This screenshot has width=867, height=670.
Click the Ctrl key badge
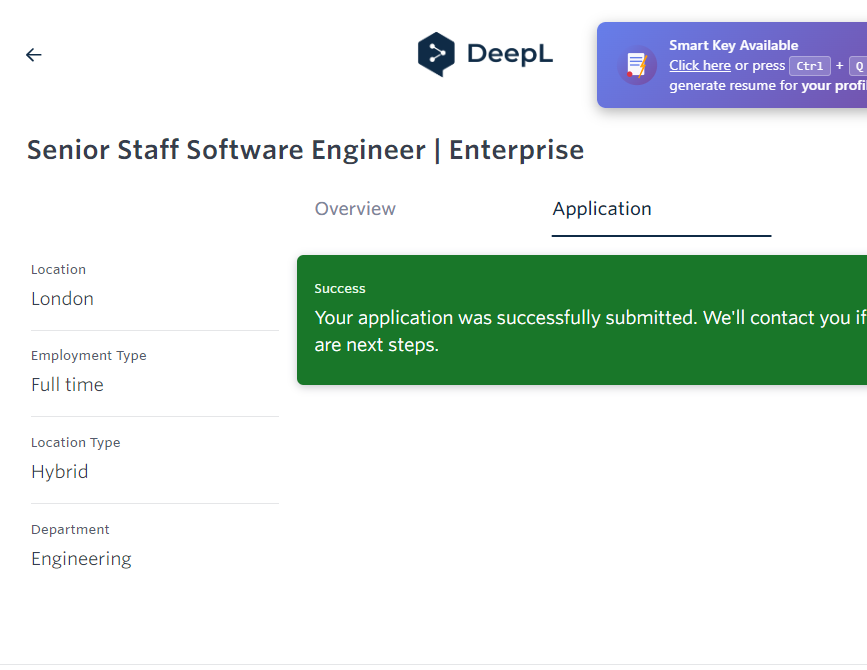(x=809, y=66)
